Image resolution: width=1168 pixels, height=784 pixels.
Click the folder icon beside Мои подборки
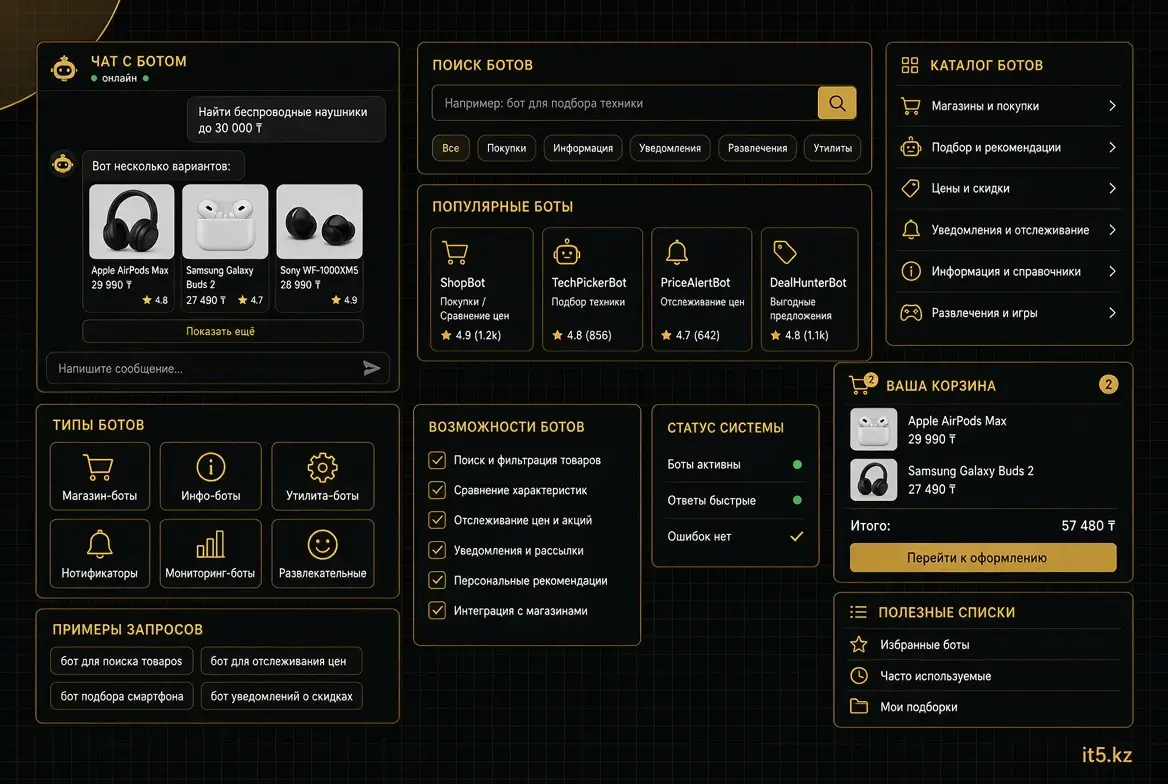click(x=859, y=706)
